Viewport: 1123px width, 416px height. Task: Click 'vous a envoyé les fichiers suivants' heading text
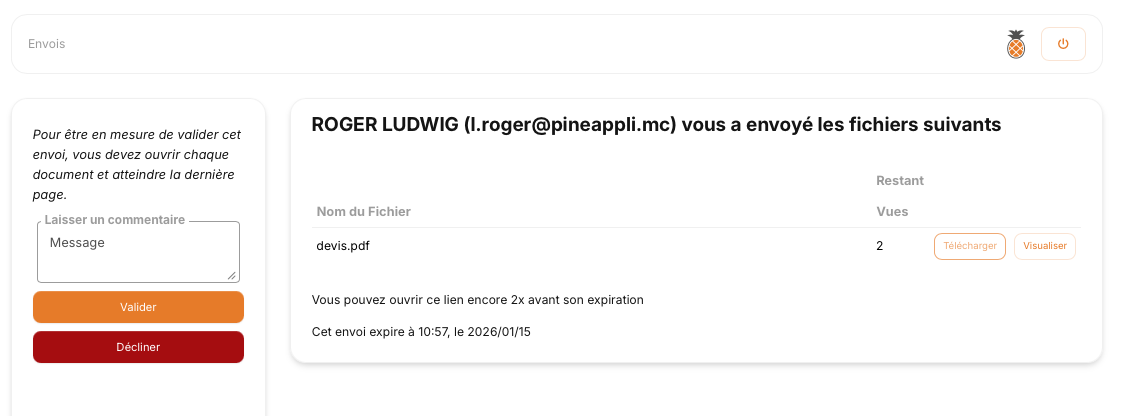842,125
